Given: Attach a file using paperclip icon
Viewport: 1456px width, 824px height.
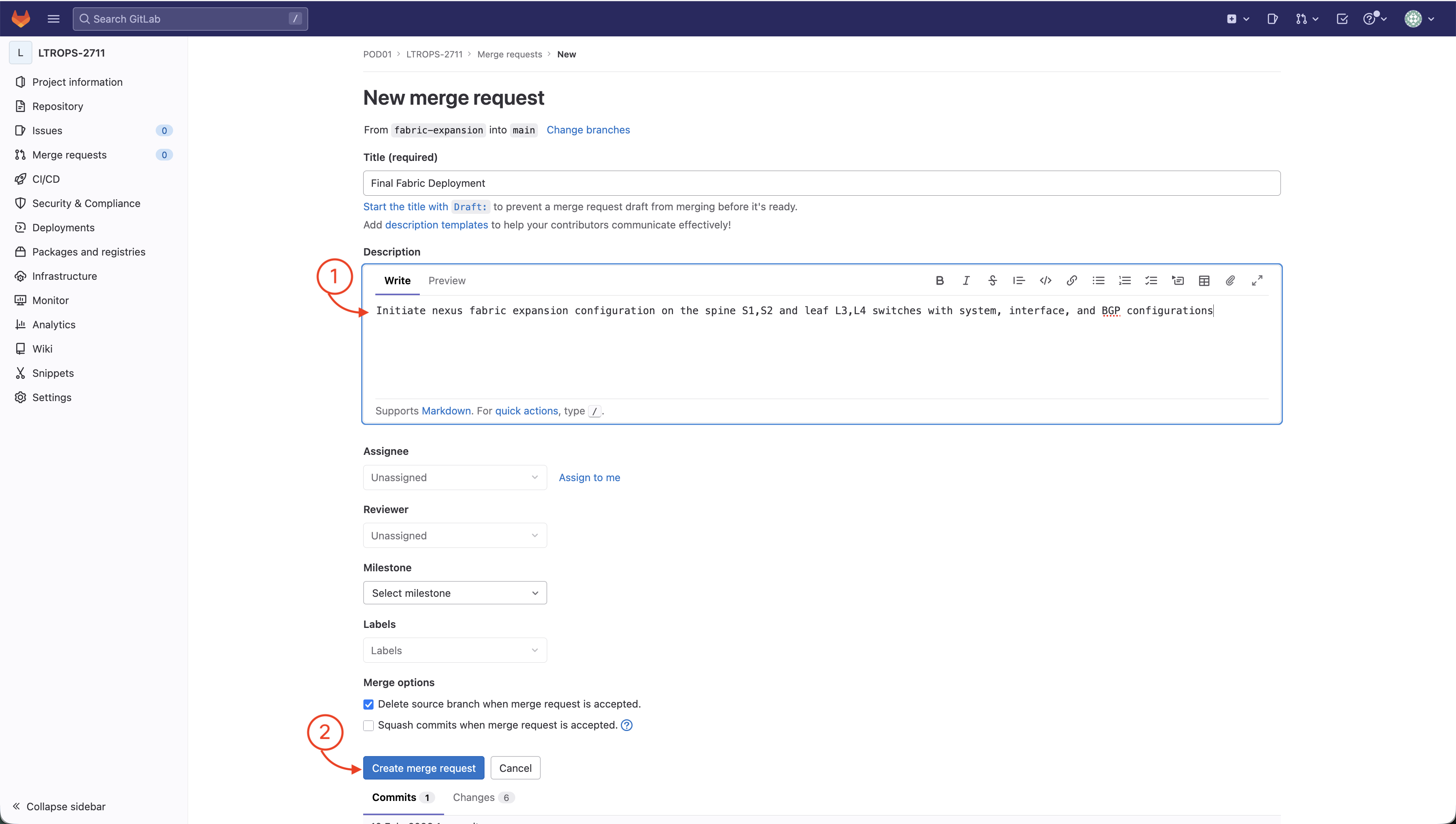Looking at the screenshot, I should click(1230, 281).
